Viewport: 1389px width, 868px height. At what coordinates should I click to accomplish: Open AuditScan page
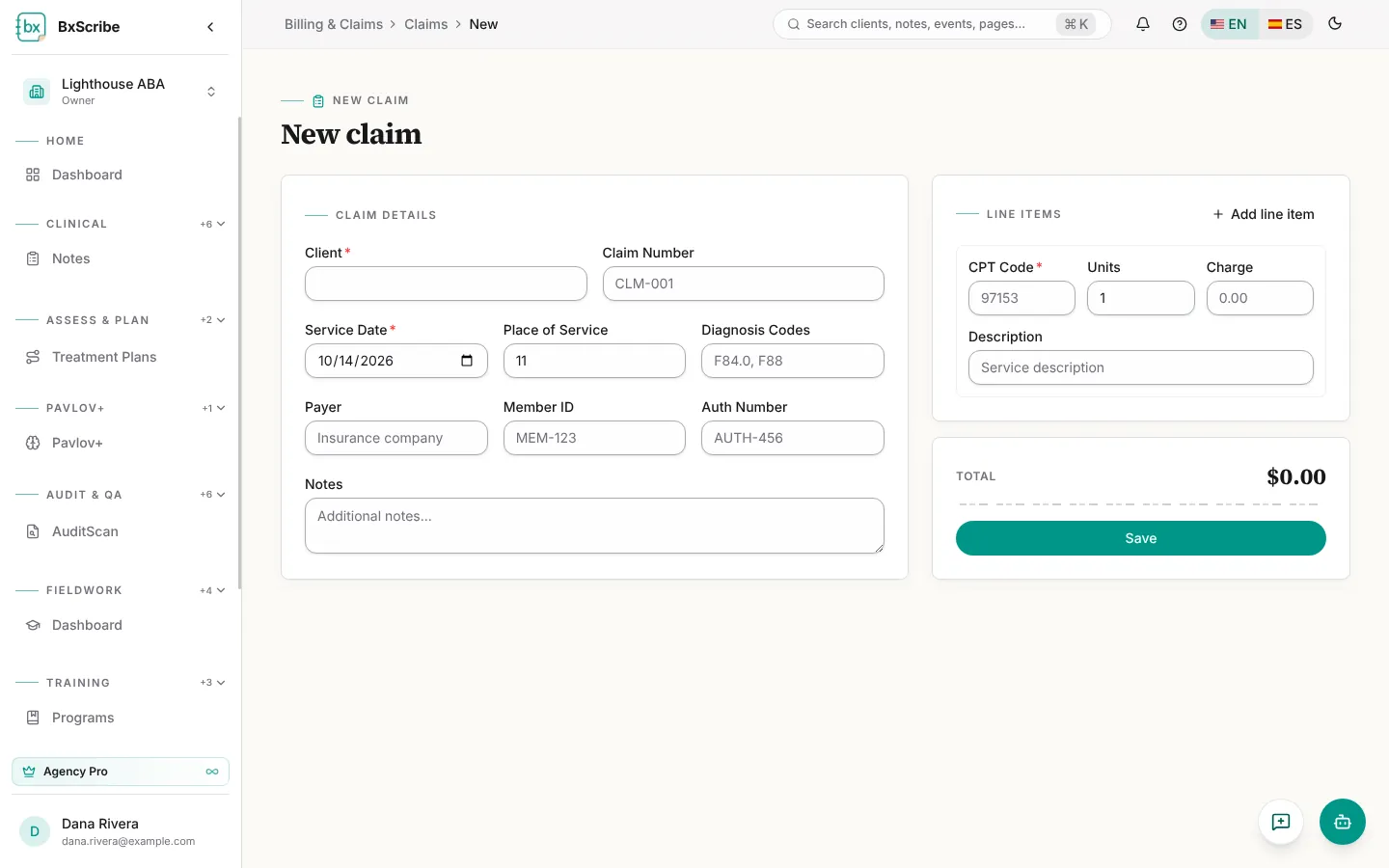click(121, 531)
